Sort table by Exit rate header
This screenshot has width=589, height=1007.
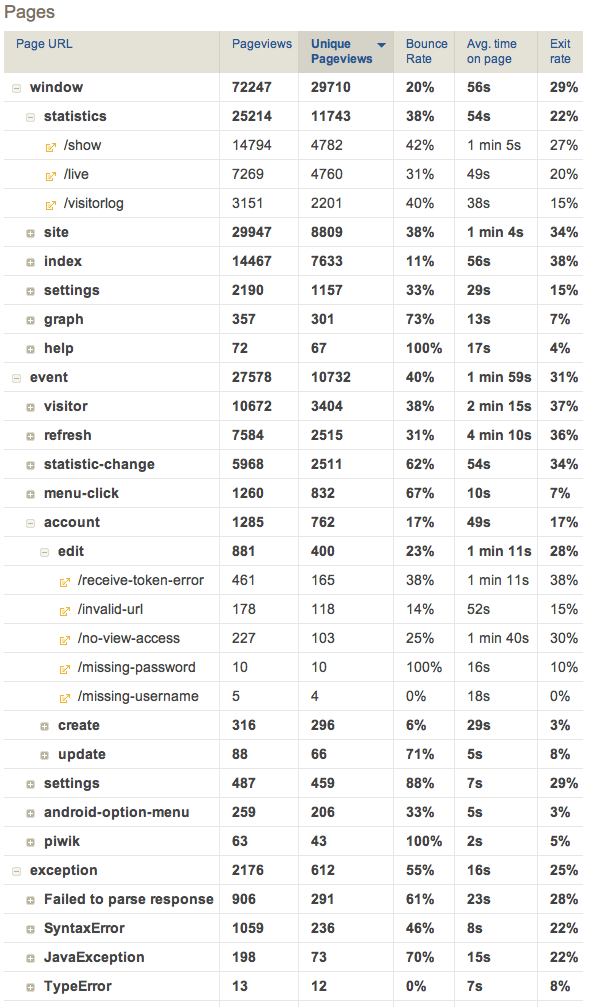[x=560, y=51]
